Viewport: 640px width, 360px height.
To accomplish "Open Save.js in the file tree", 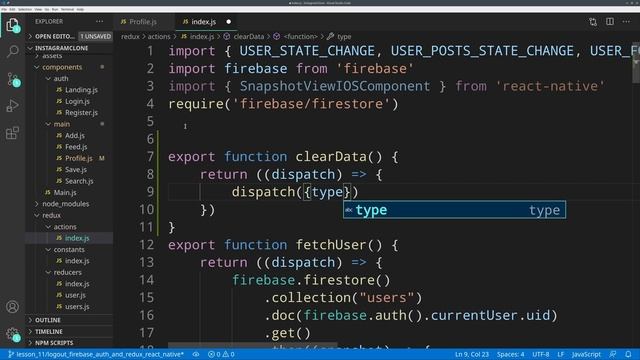I will click(x=76, y=170).
